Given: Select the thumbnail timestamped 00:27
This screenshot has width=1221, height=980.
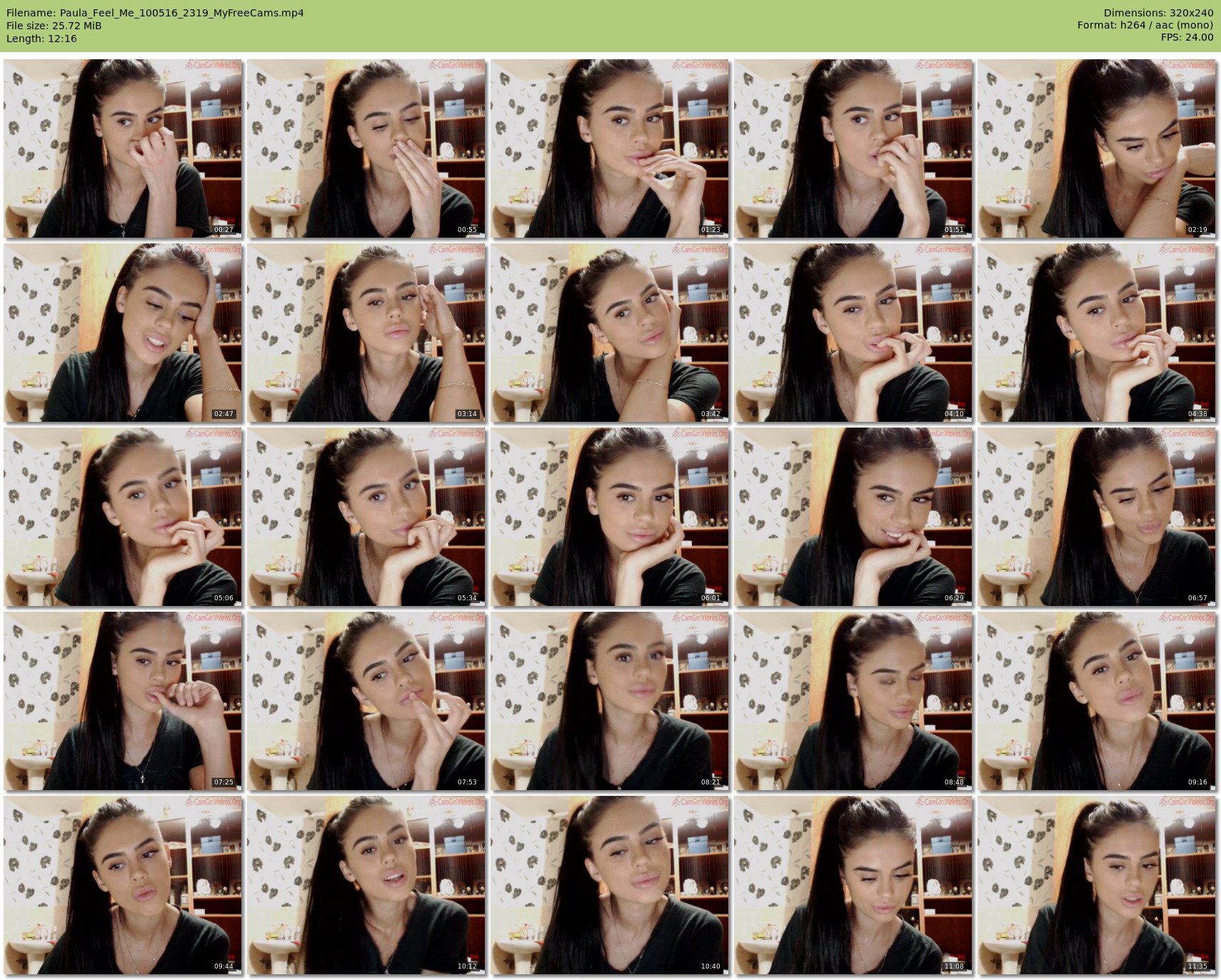Looking at the screenshot, I should pos(123,148).
